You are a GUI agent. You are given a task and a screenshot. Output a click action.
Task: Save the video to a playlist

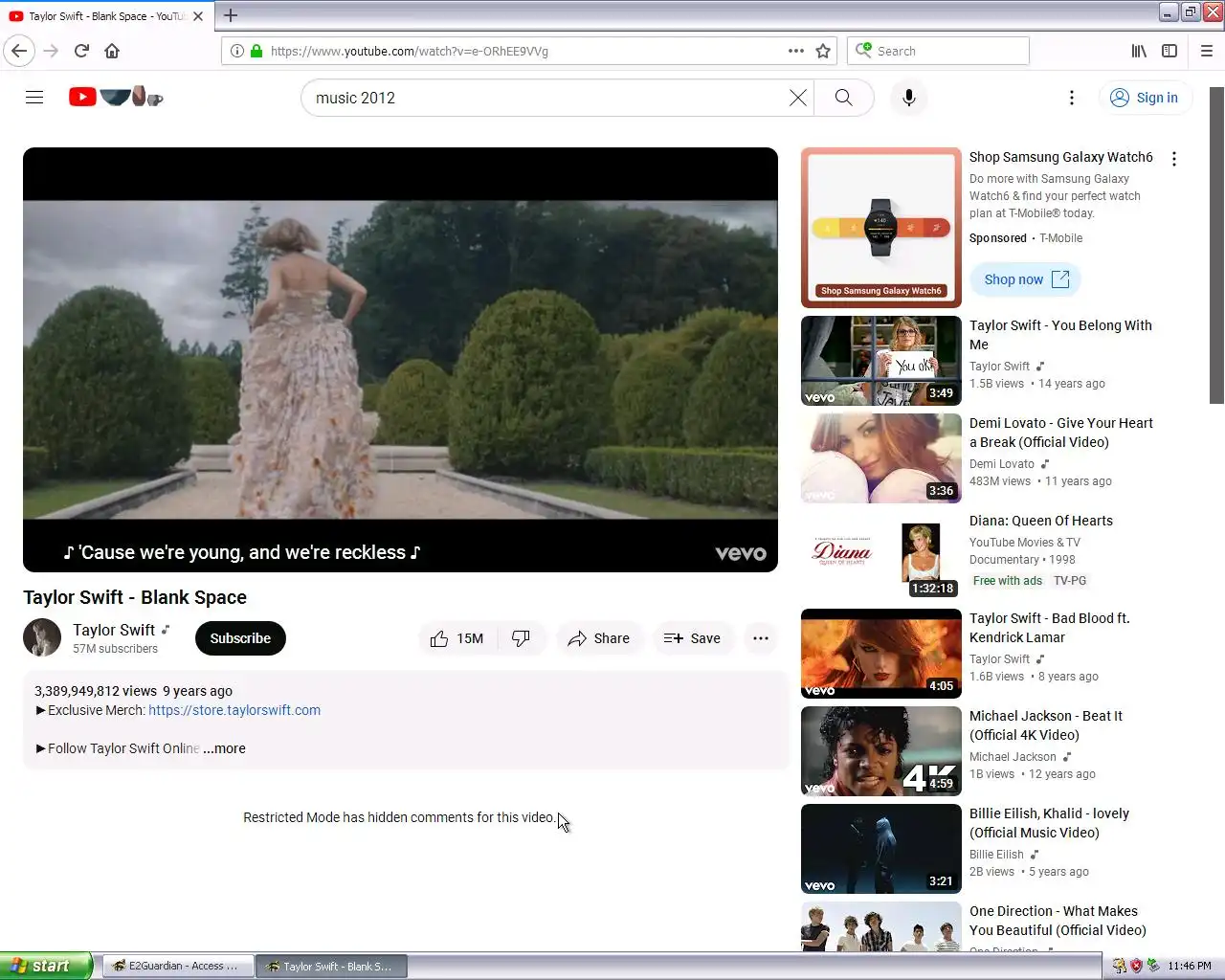(x=692, y=638)
